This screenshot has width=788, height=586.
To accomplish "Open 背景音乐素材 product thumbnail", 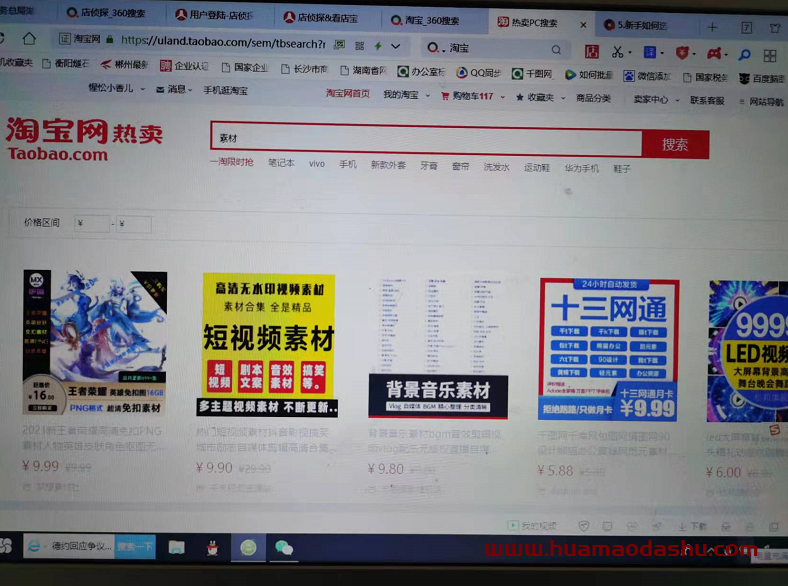I will pos(438,347).
